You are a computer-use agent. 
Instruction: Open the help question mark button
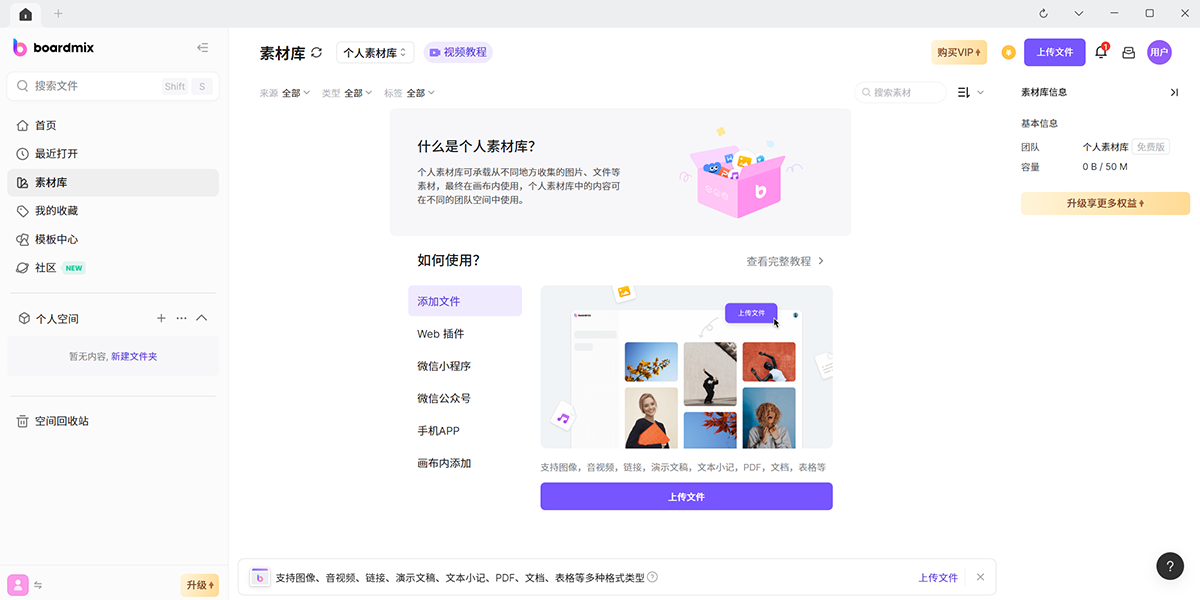pos(1170,566)
